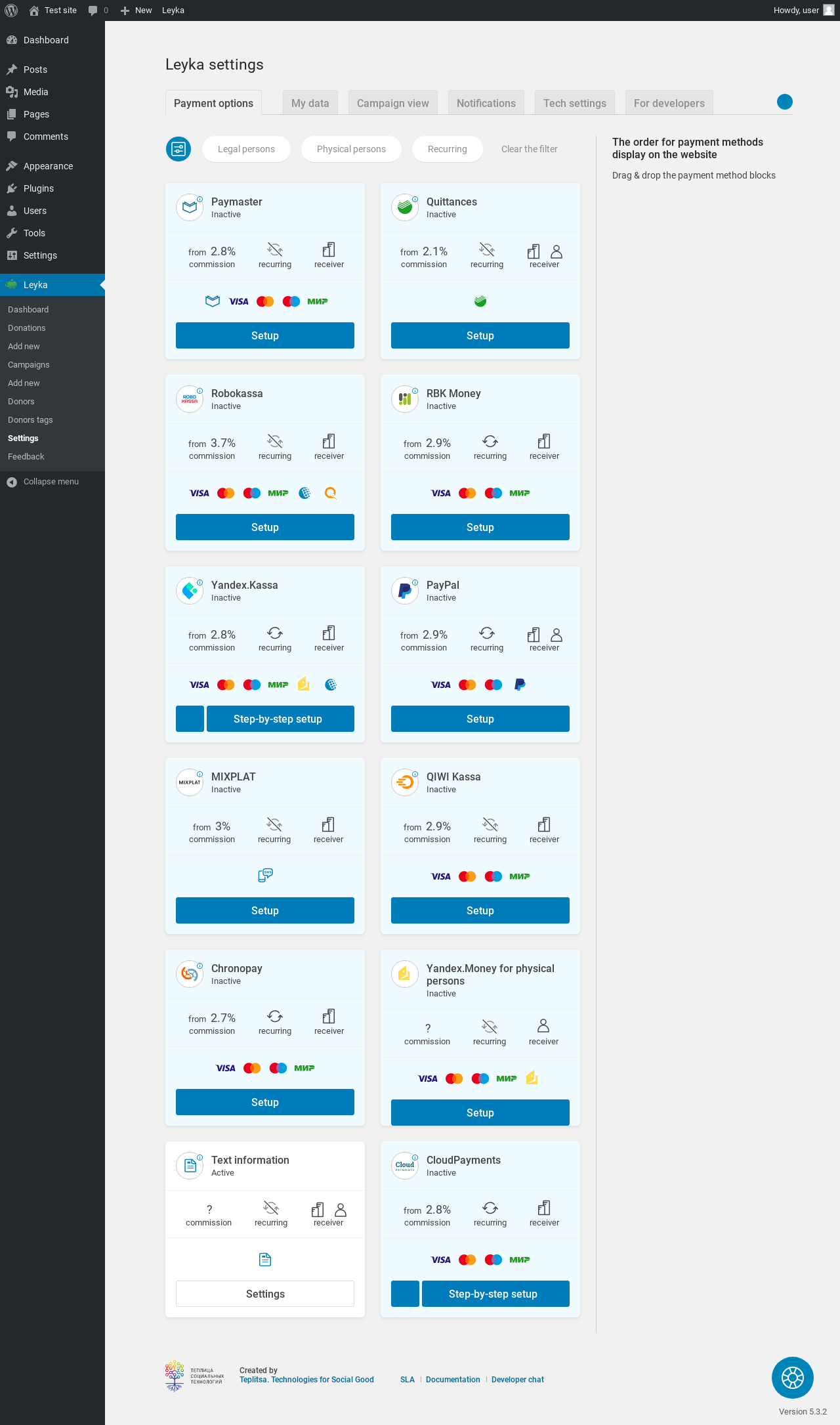This screenshot has height=1425, width=840.
Task: Open the Tech settings tab
Action: pyautogui.click(x=575, y=103)
